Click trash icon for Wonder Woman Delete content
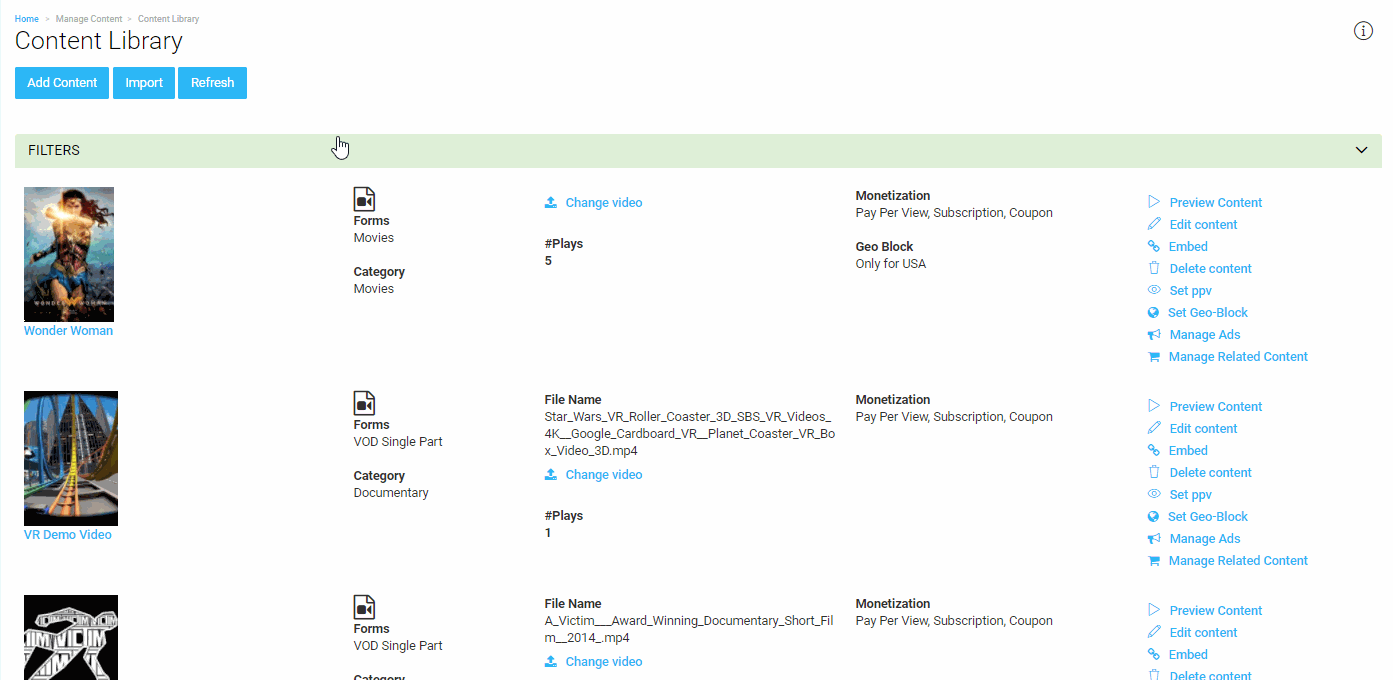This screenshot has width=1393, height=680. click(1154, 268)
